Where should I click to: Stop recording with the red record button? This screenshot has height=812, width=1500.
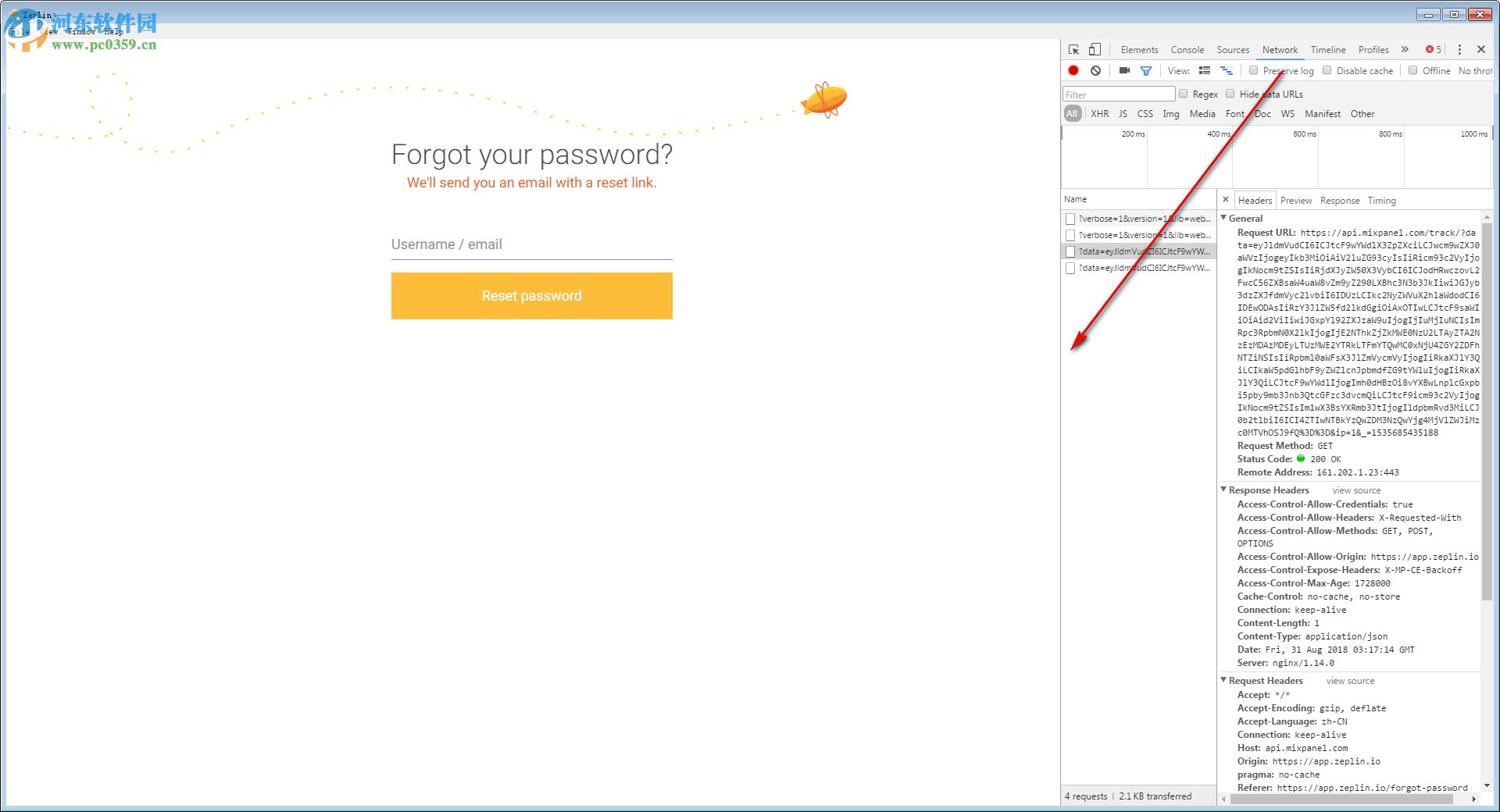[x=1073, y=70]
